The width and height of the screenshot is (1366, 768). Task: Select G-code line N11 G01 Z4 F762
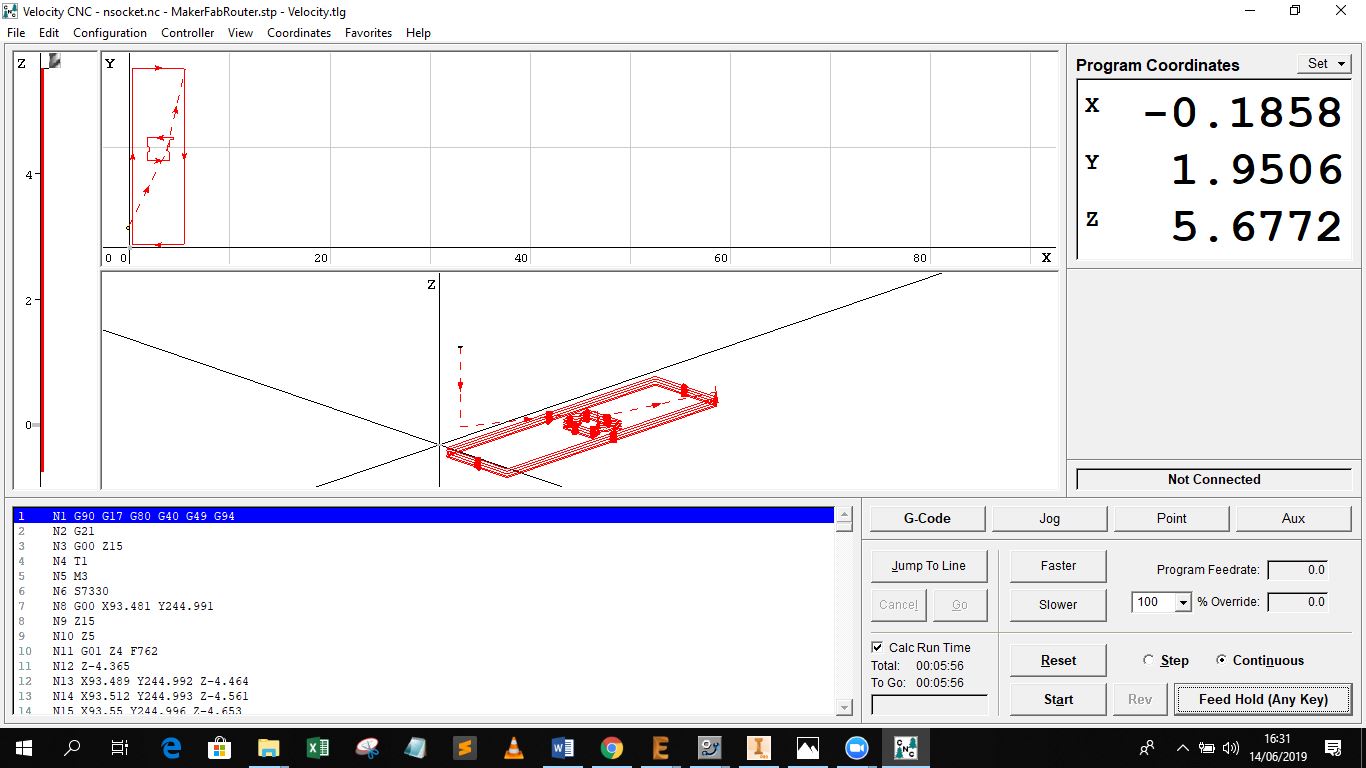point(424,651)
